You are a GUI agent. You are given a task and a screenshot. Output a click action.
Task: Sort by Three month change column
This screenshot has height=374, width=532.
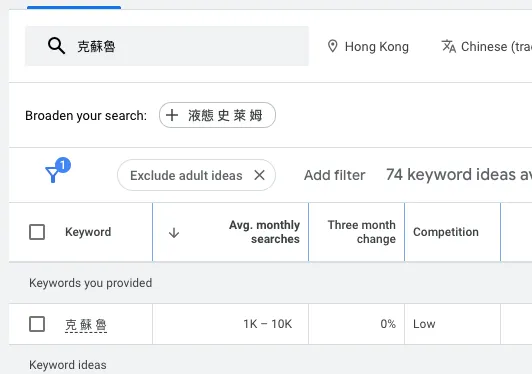(362, 232)
